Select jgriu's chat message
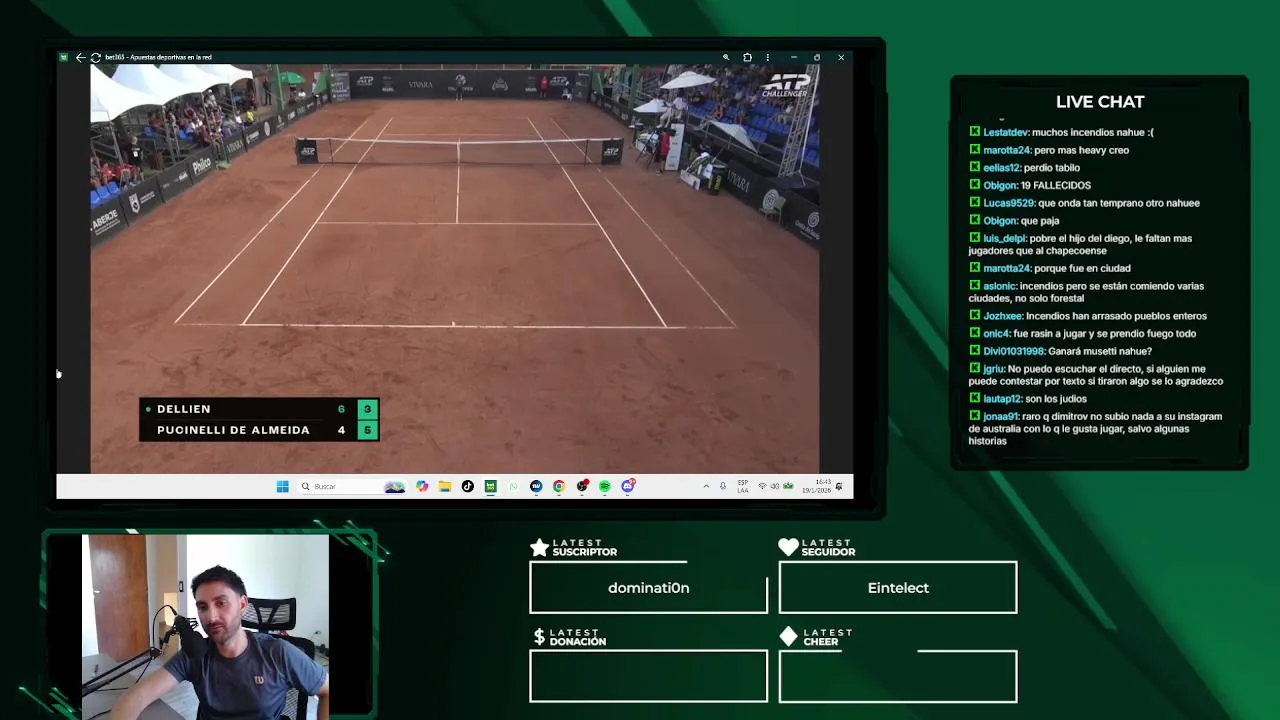 coord(1096,375)
